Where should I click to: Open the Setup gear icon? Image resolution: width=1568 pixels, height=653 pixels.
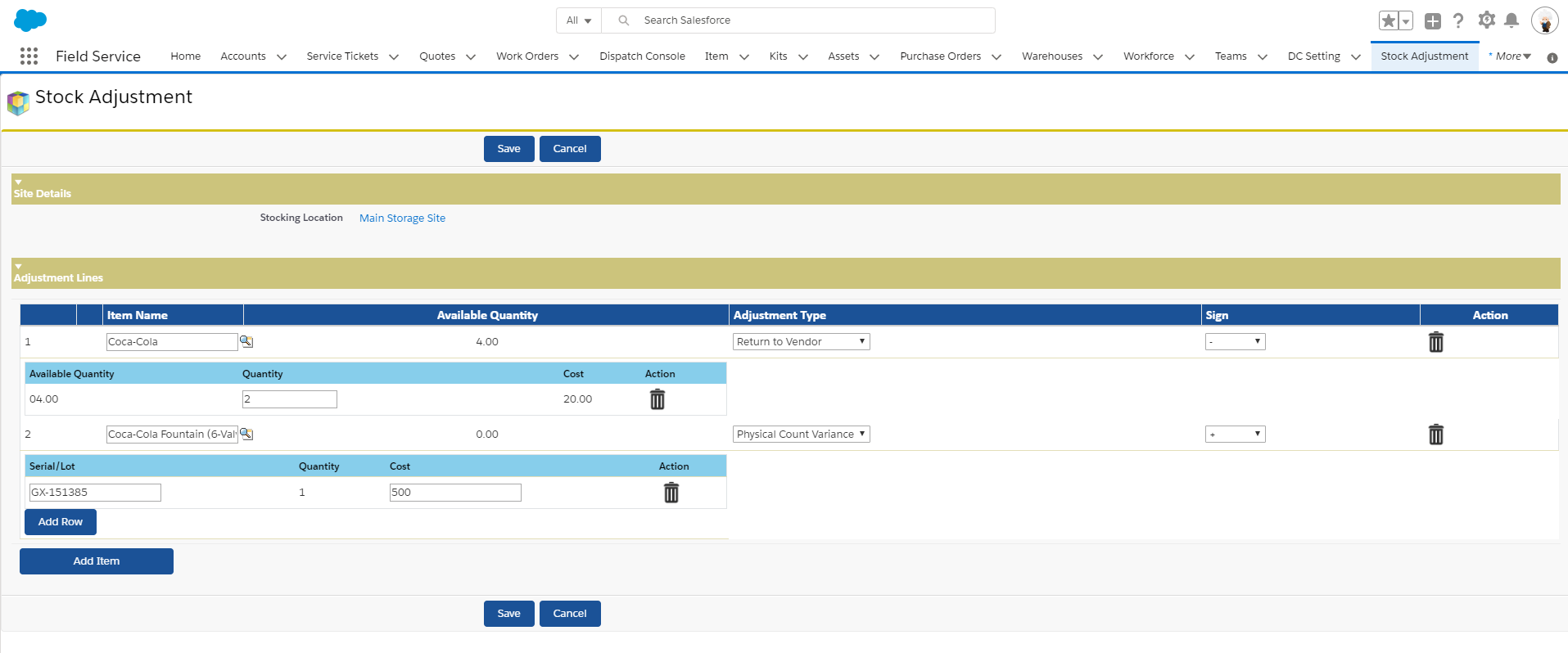point(1487,20)
